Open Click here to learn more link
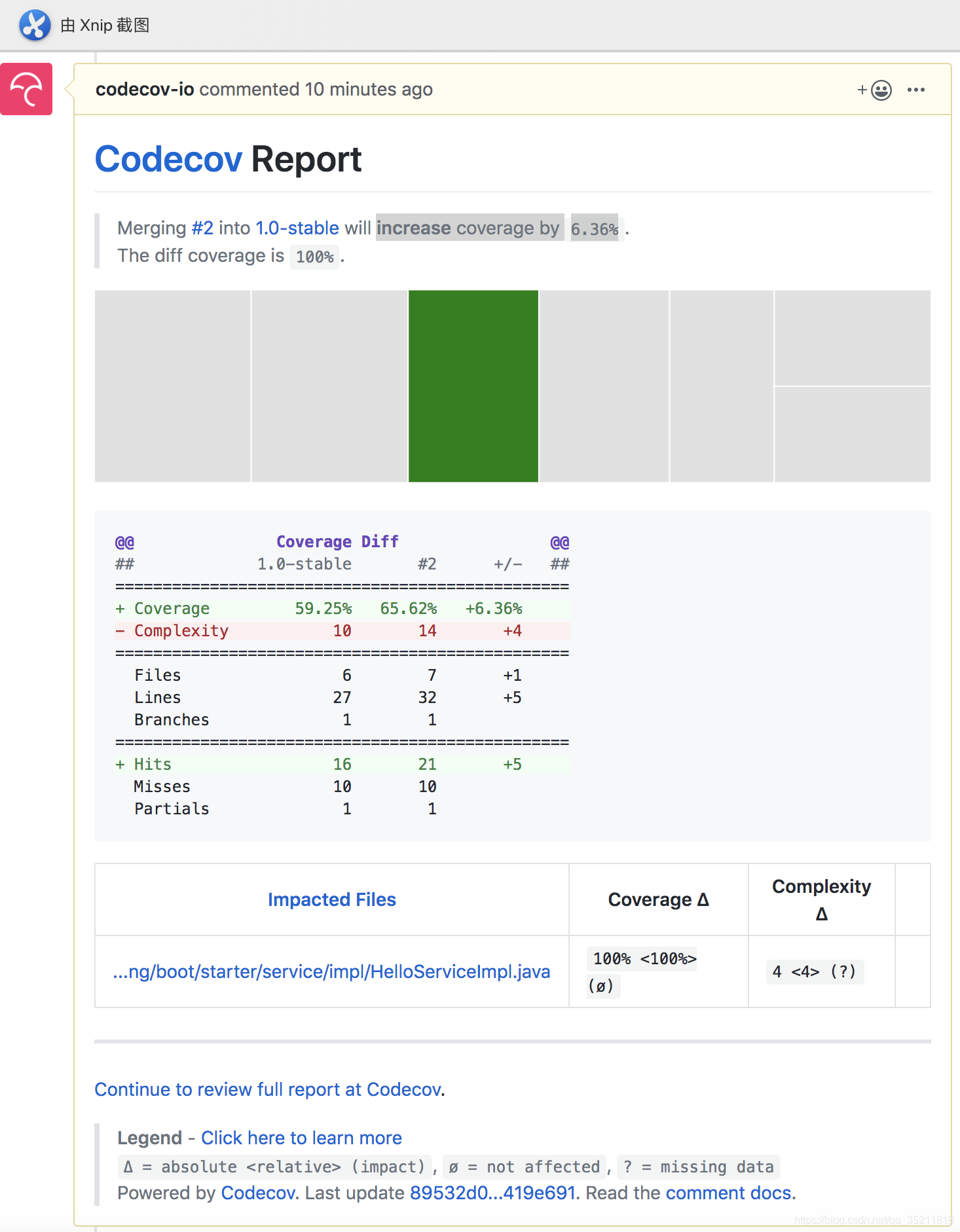The height and width of the screenshot is (1232, 960). pos(301,1138)
